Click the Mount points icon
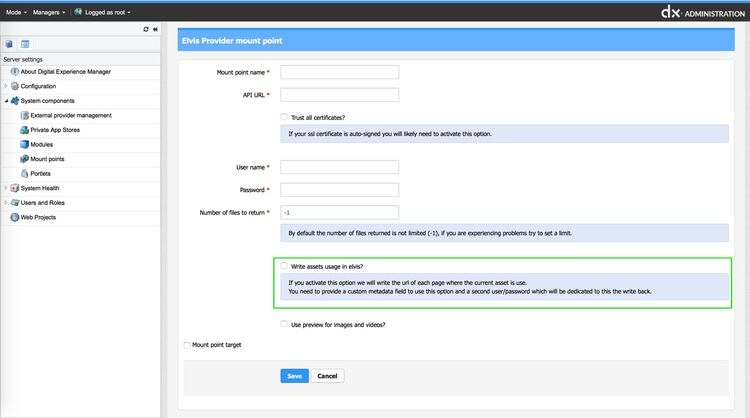 (24, 159)
